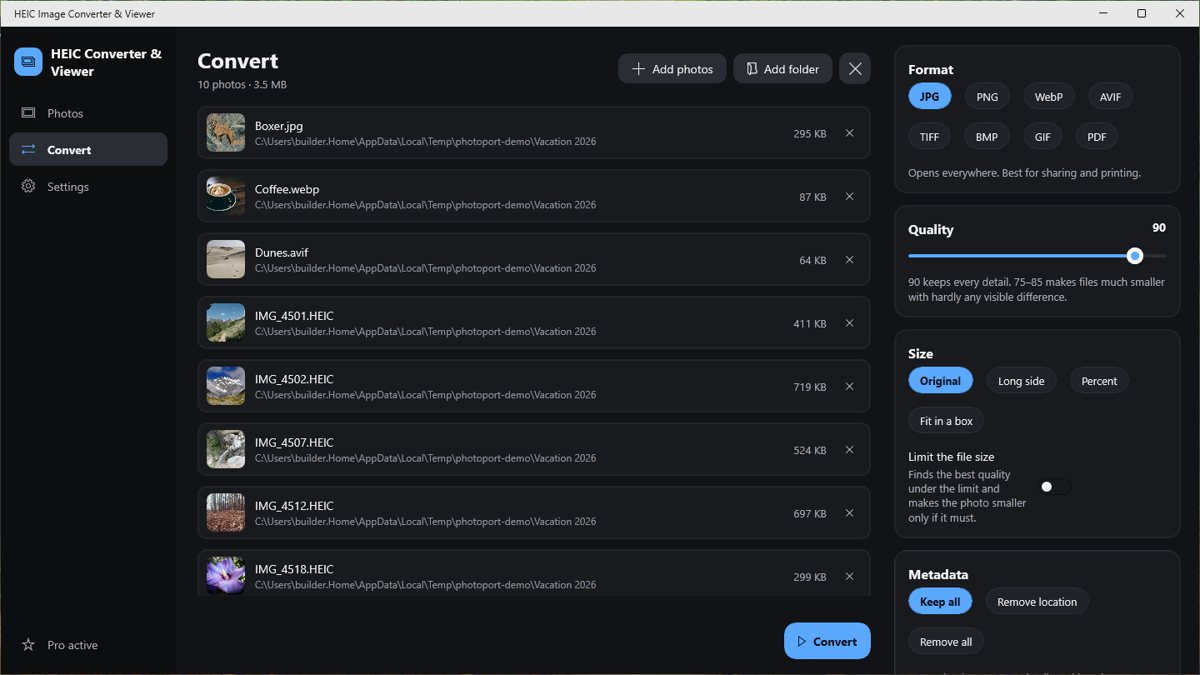1200x675 pixels.
Task: Click the IMG_4501.HEIC mountain thumbnail
Action: [x=226, y=323]
